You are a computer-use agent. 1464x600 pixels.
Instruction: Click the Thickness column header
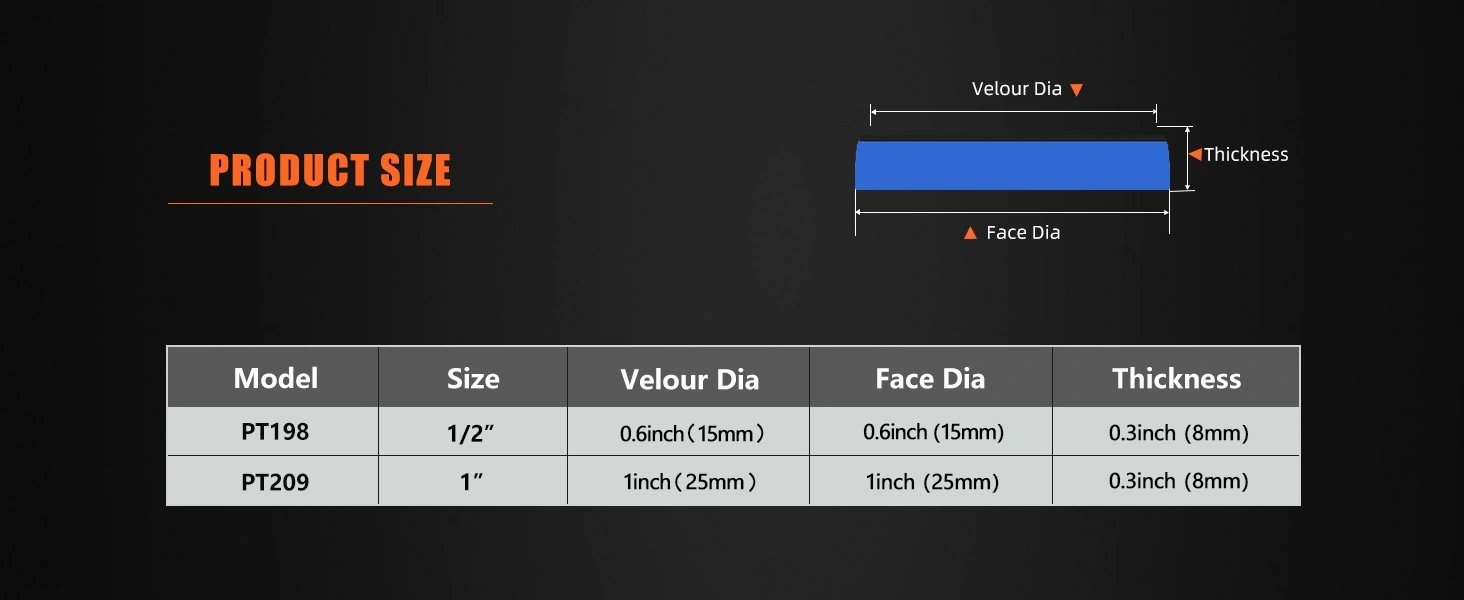(x=1176, y=378)
